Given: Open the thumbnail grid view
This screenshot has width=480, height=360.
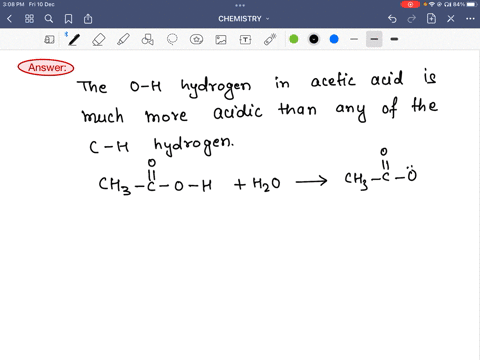Looking at the screenshot, I should pos(29,19).
